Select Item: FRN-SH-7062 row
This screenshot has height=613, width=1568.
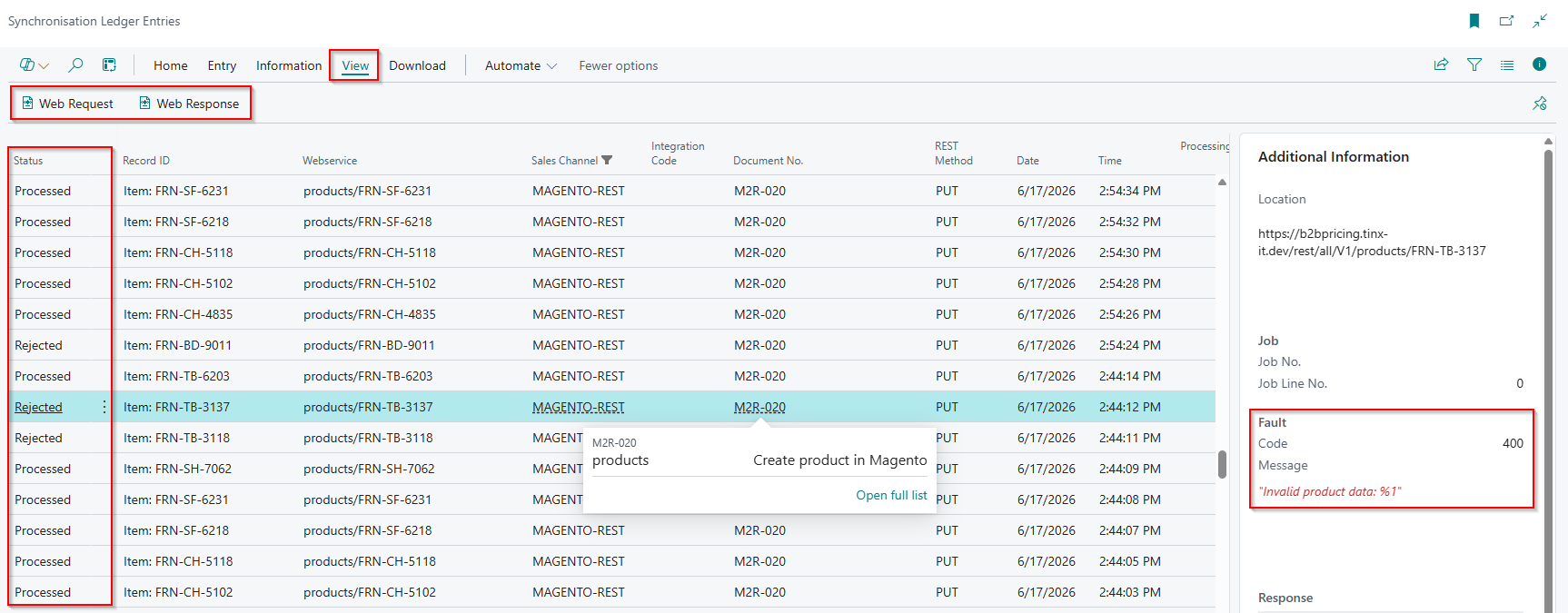click(x=178, y=469)
